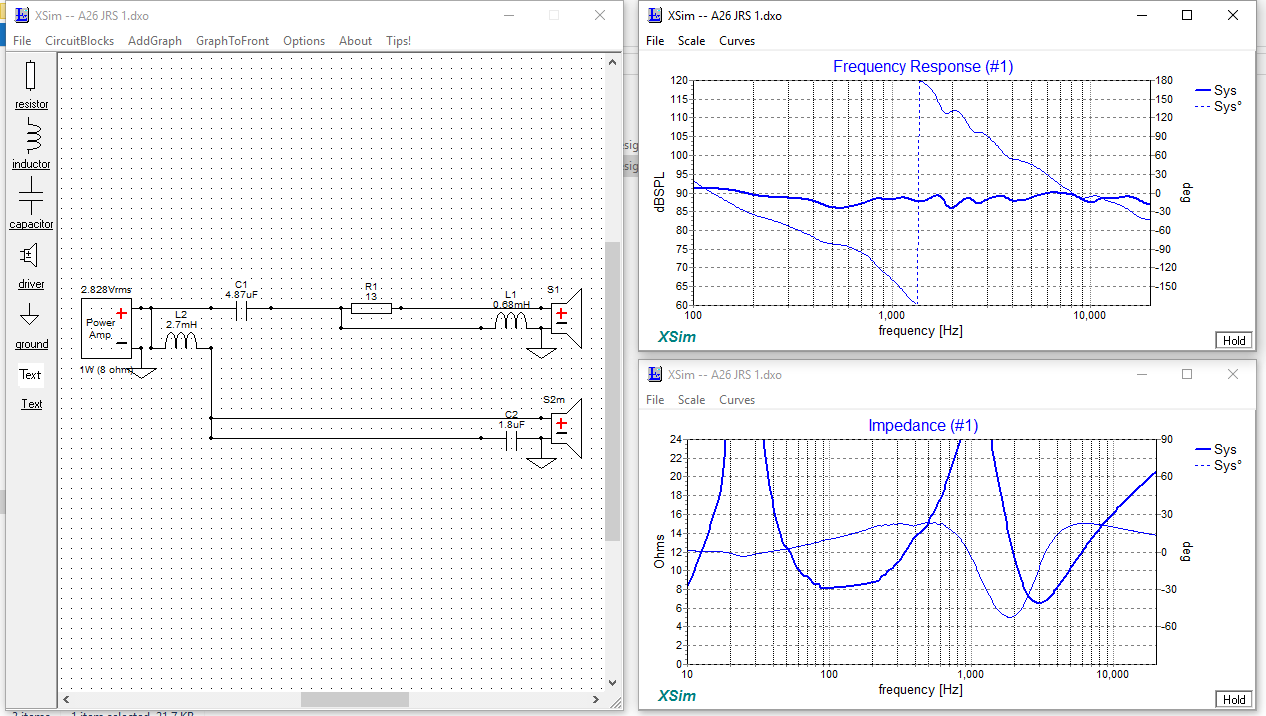This screenshot has width=1266, height=716.
Task: Open the AddGraph menu
Action: click(155, 41)
